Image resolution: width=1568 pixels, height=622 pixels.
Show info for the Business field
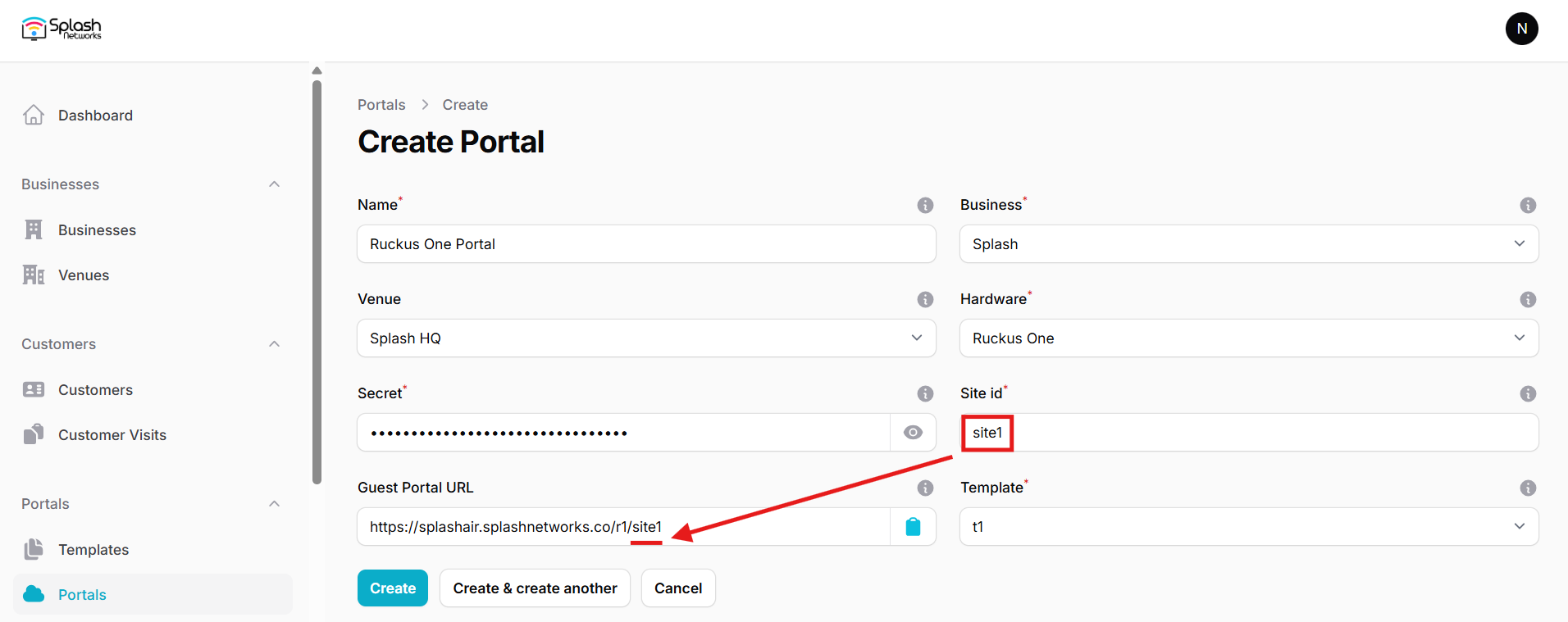click(x=1528, y=205)
